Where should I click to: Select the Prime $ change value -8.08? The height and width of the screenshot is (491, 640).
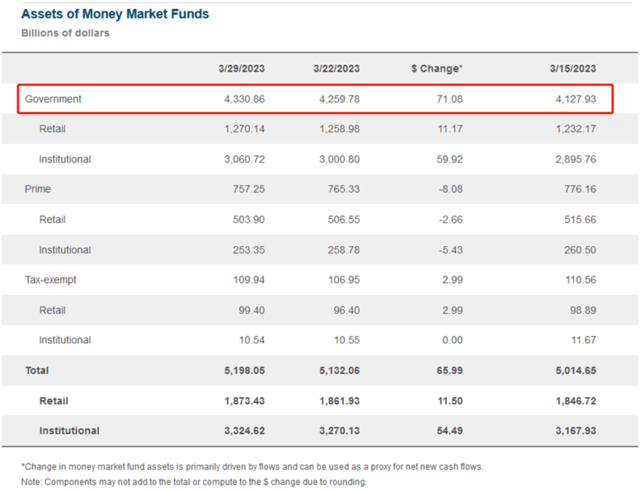click(446, 189)
